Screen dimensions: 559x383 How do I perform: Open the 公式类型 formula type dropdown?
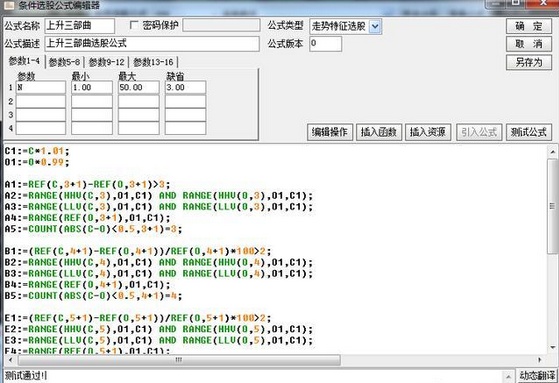pyautogui.click(x=375, y=26)
